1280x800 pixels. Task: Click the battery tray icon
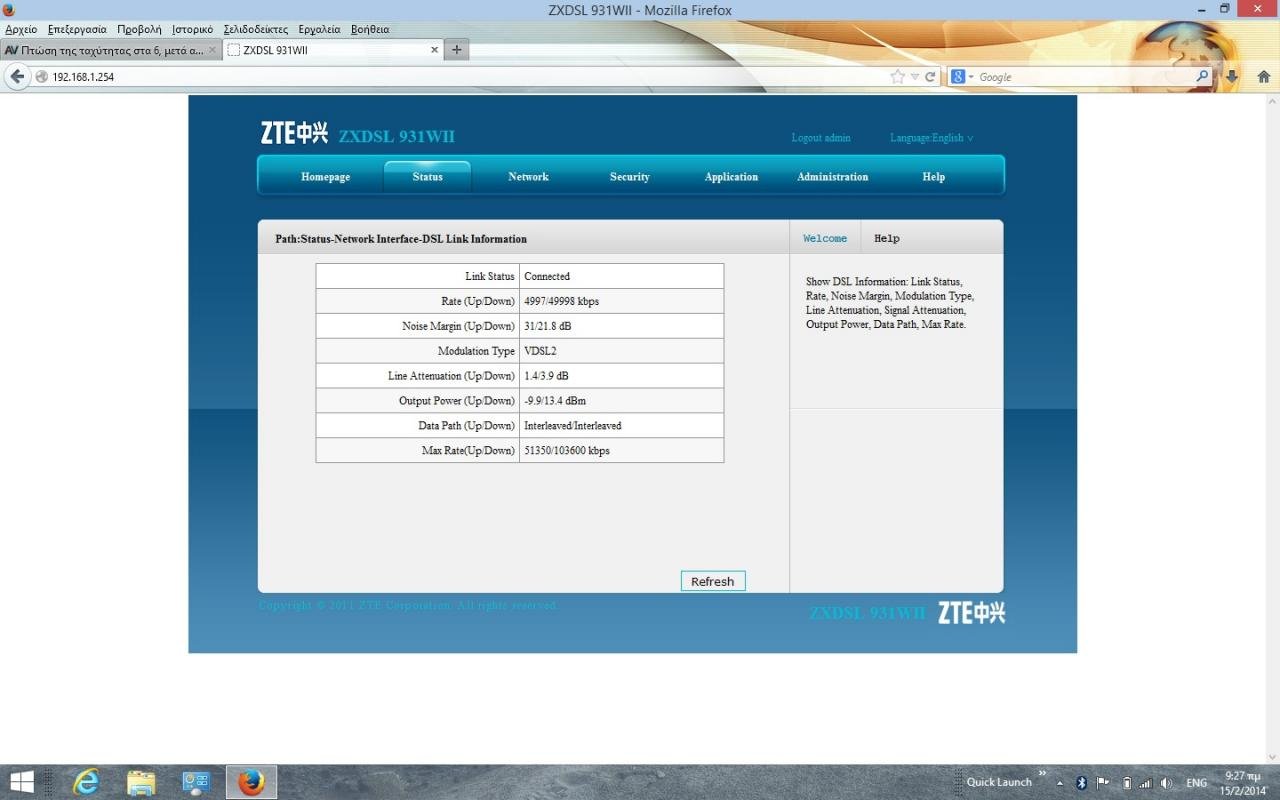(1127, 783)
